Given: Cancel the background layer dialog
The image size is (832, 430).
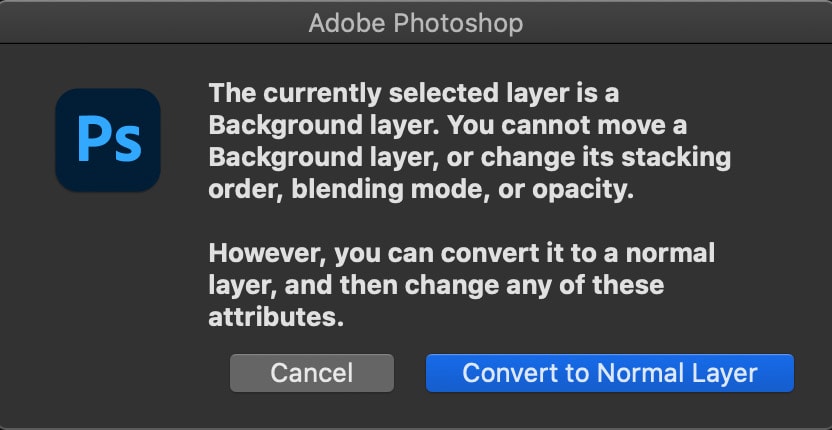Looking at the screenshot, I should click(x=311, y=373).
